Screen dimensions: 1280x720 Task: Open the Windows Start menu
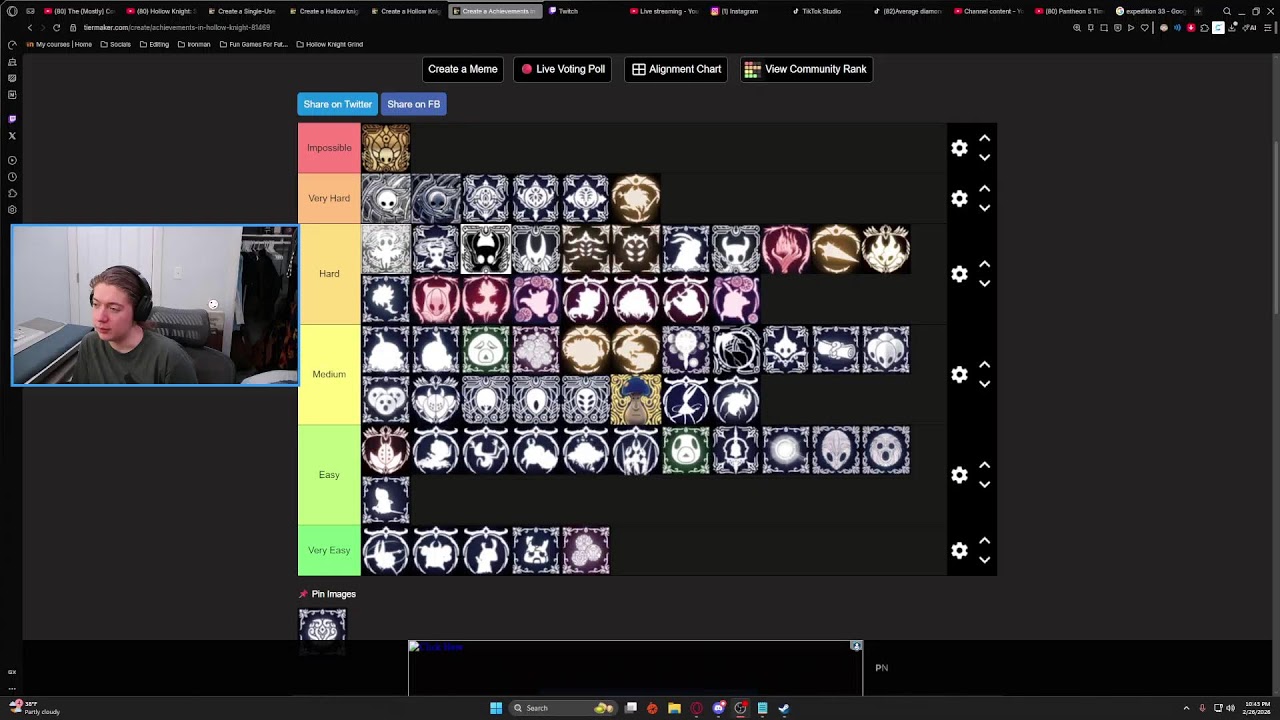pos(496,708)
